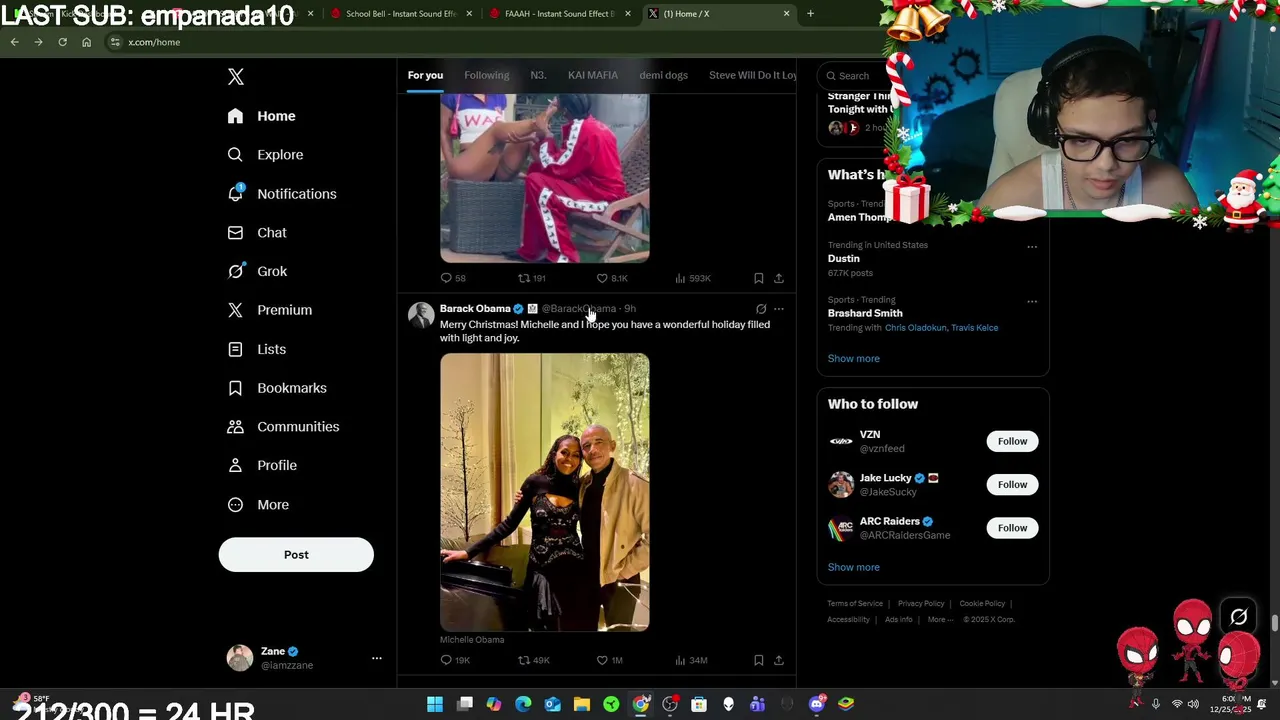1280x720 pixels.
Task: Follow Jake Lucky account
Action: point(1012,484)
